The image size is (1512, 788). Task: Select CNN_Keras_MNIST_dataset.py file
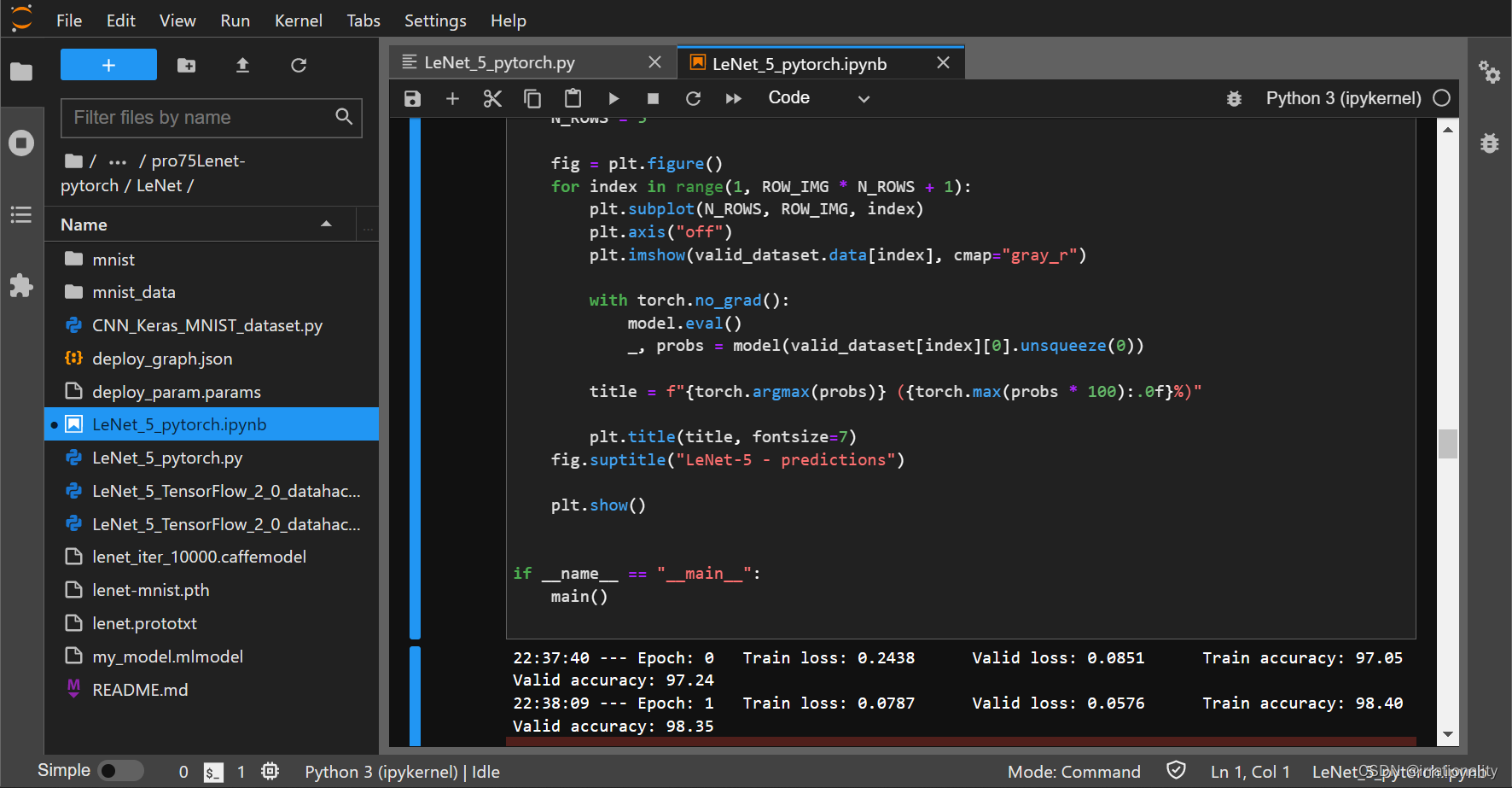212,325
